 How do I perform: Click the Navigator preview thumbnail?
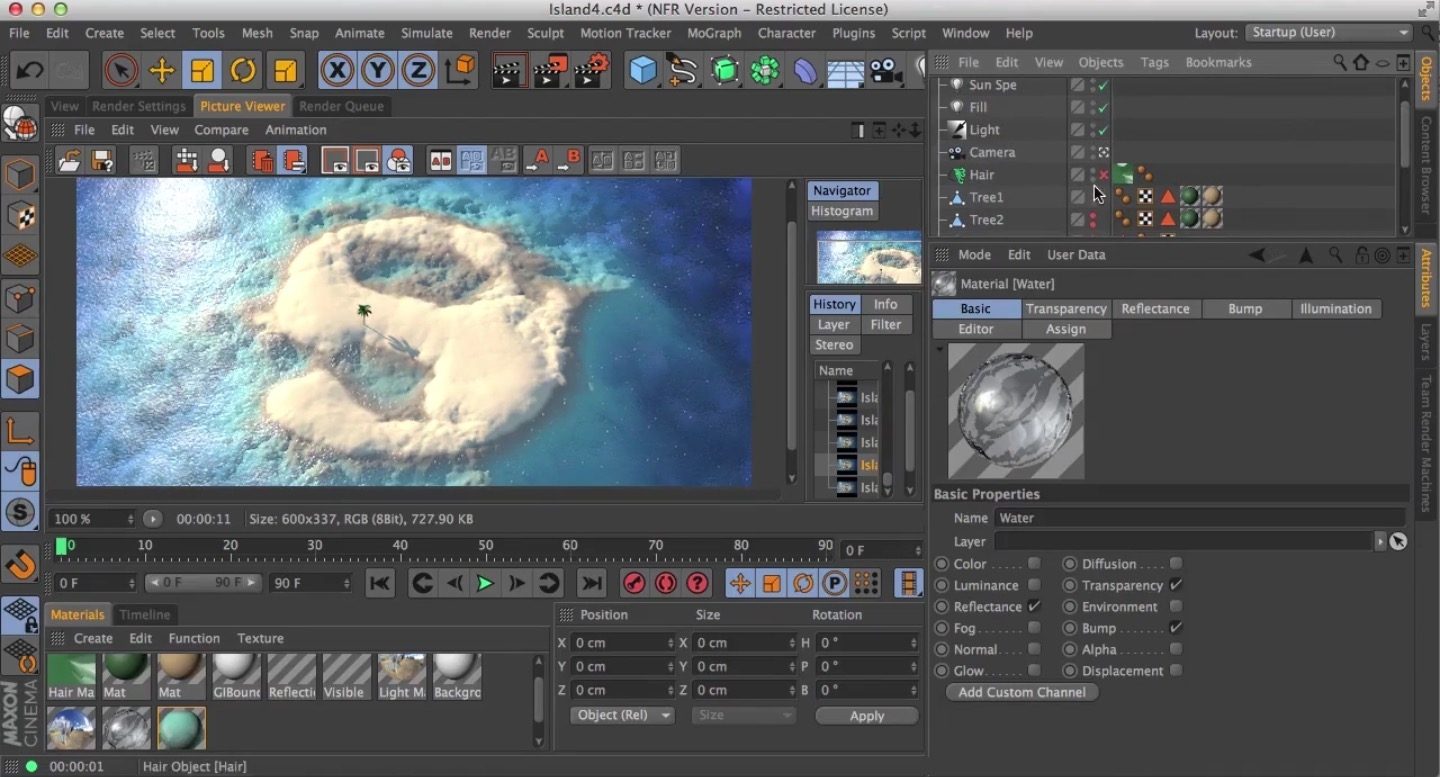869,258
